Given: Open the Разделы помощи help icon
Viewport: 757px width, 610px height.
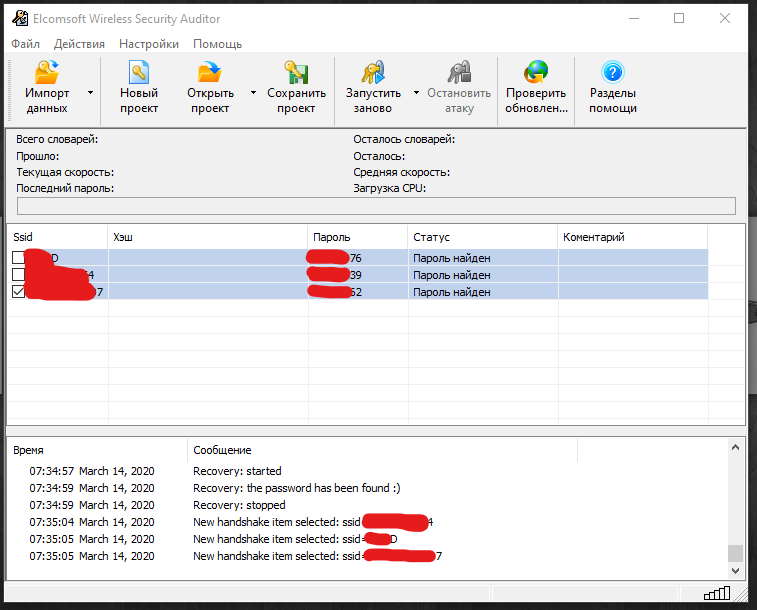Looking at the screenshot, I should coord(613,74).
